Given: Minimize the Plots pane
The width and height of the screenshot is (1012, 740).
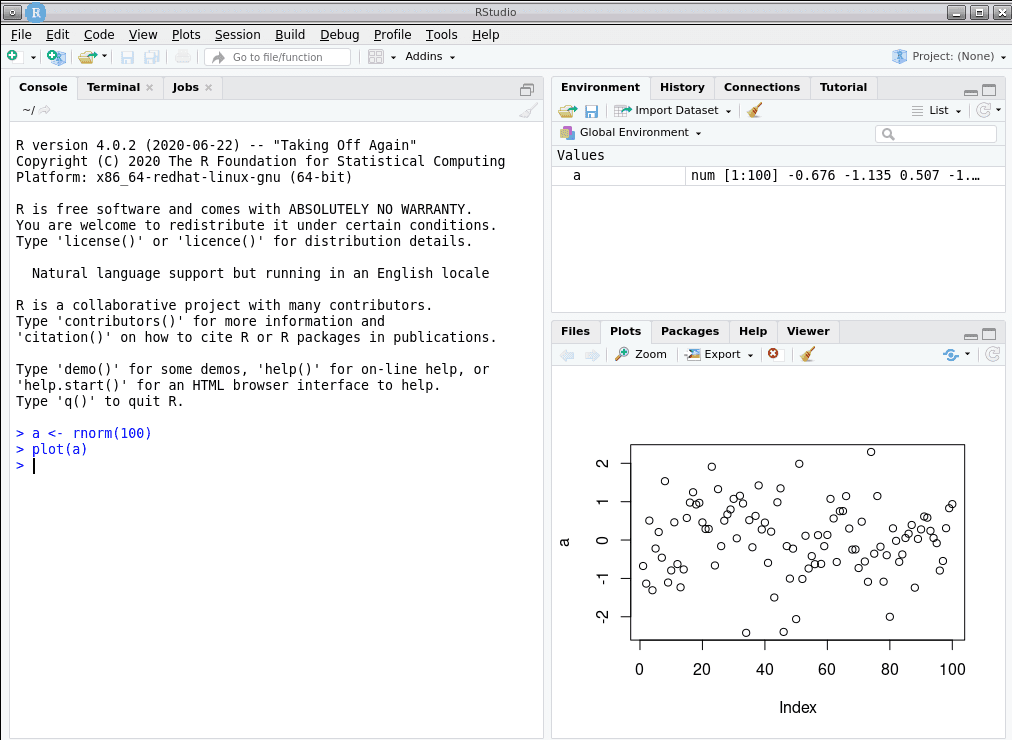Looking at the screenshot, I should [x=970, y=336].
